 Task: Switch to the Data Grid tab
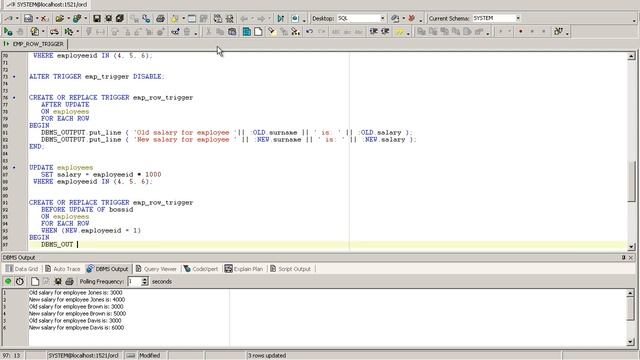(x=22, y=269)
